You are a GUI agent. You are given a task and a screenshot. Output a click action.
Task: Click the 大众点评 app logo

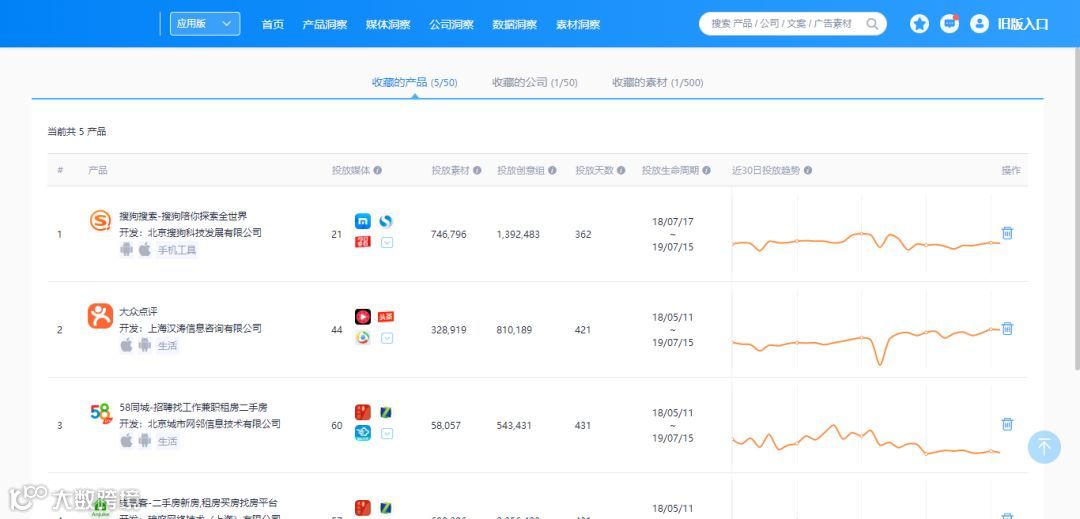(x=101, y=316)
